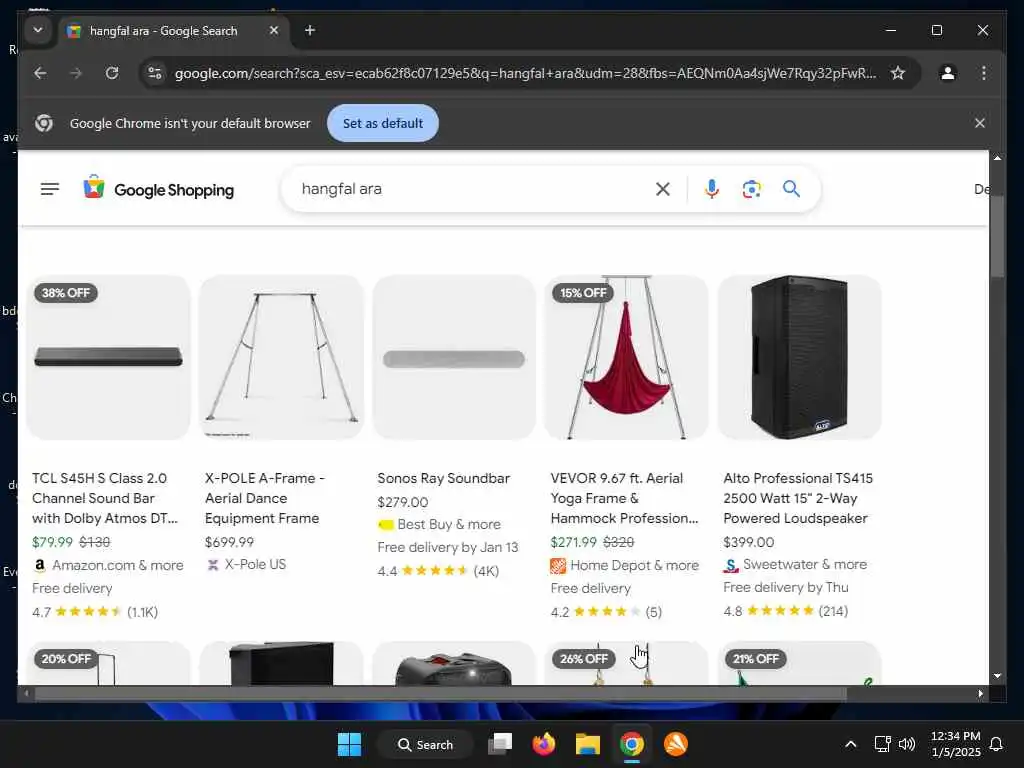Click 'Home Depot & more' seller text
Image resolution: width=1024 pixels, height=768 pixels.
pyautogui.click(x=634, y=565)
